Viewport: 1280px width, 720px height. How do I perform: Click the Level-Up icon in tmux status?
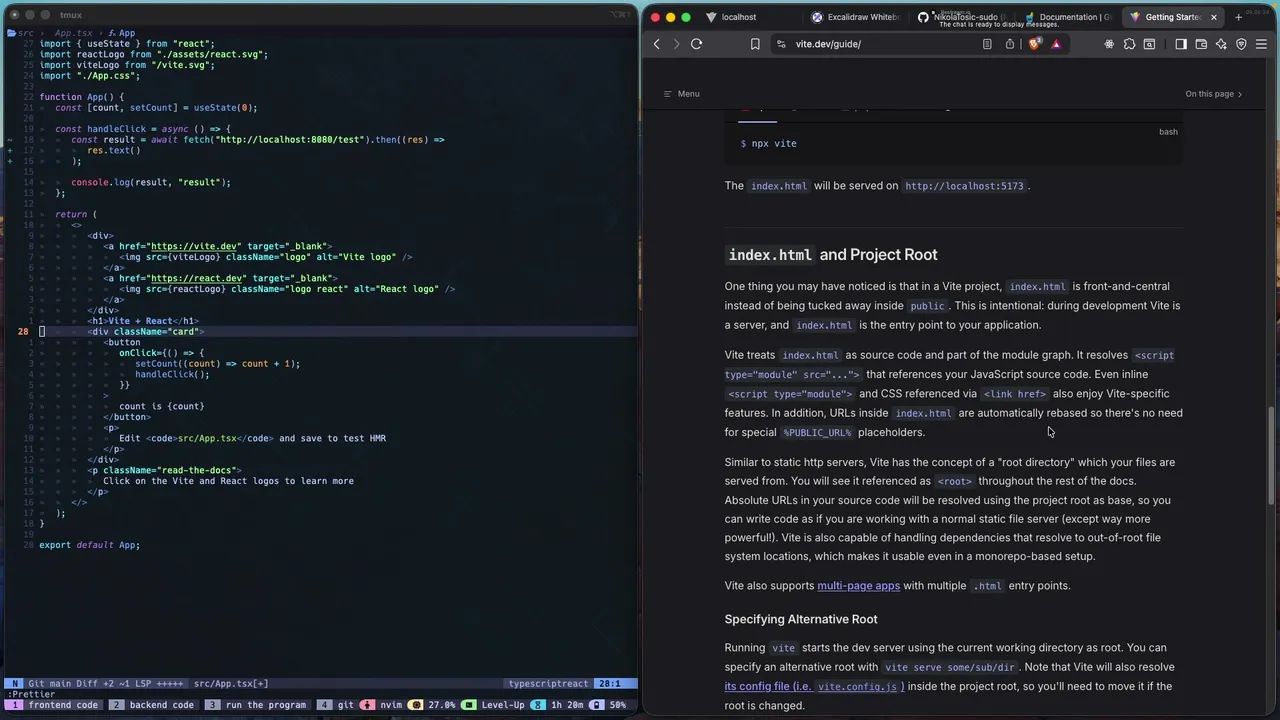coord(469,705)
